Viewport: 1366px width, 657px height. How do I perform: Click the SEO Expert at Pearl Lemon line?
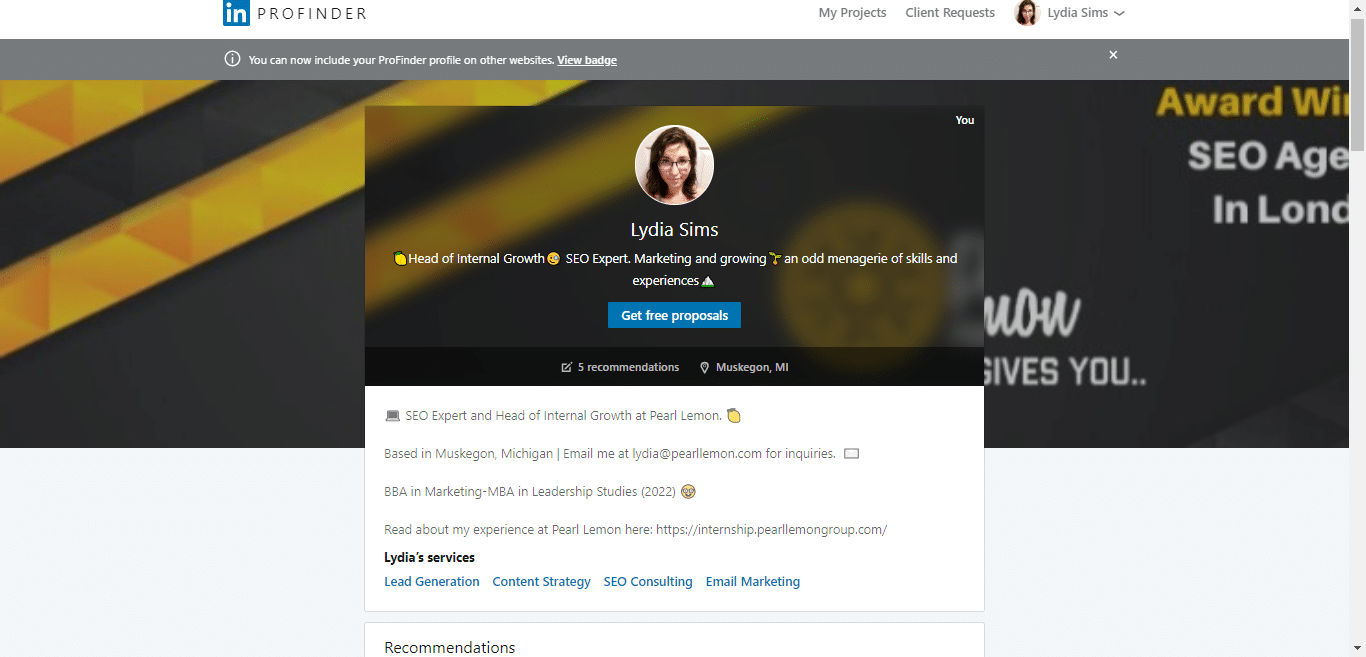tap(563, 415)
